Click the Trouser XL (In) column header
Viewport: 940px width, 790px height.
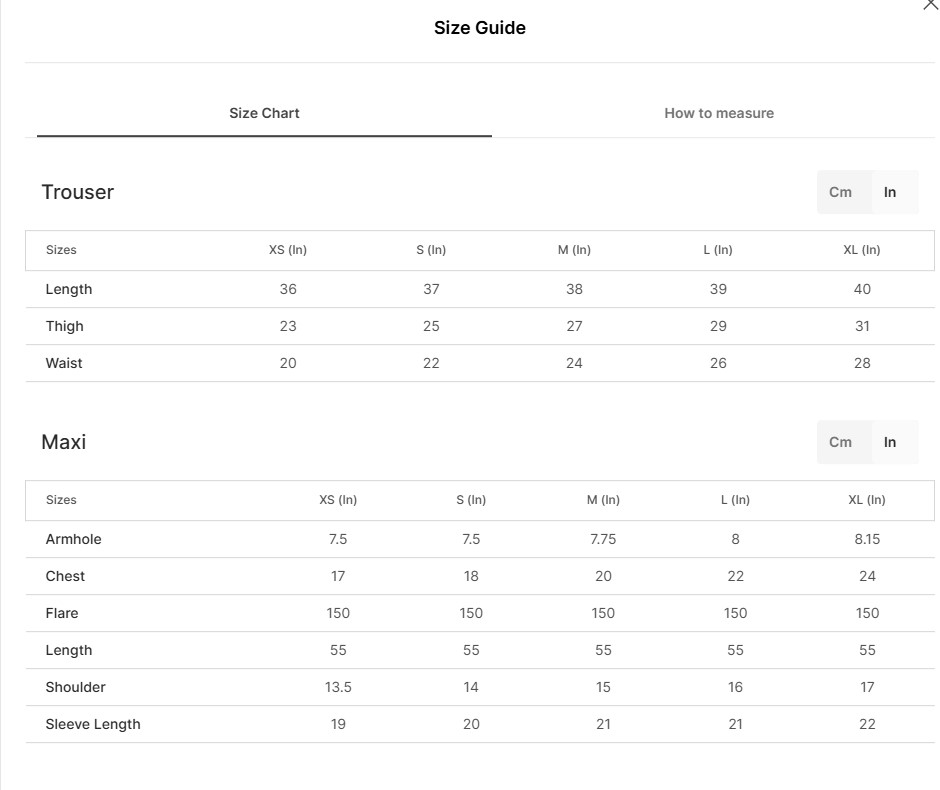pos(862,250)
